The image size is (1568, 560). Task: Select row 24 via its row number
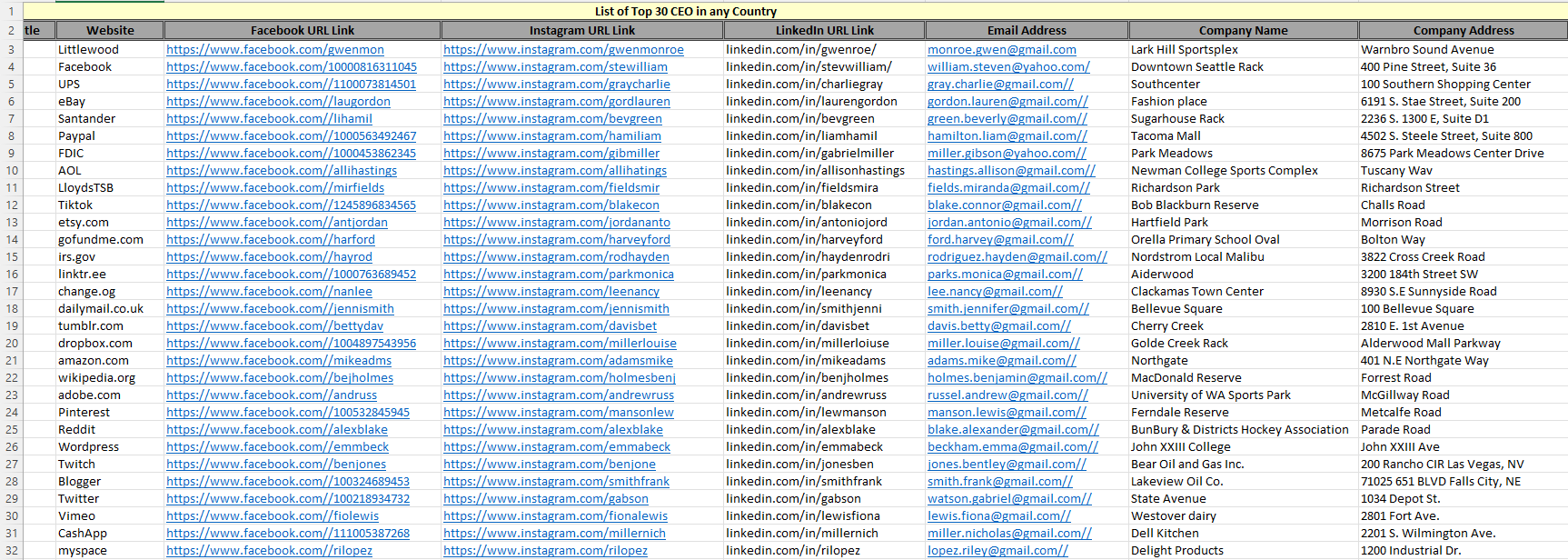click(12, 413)
